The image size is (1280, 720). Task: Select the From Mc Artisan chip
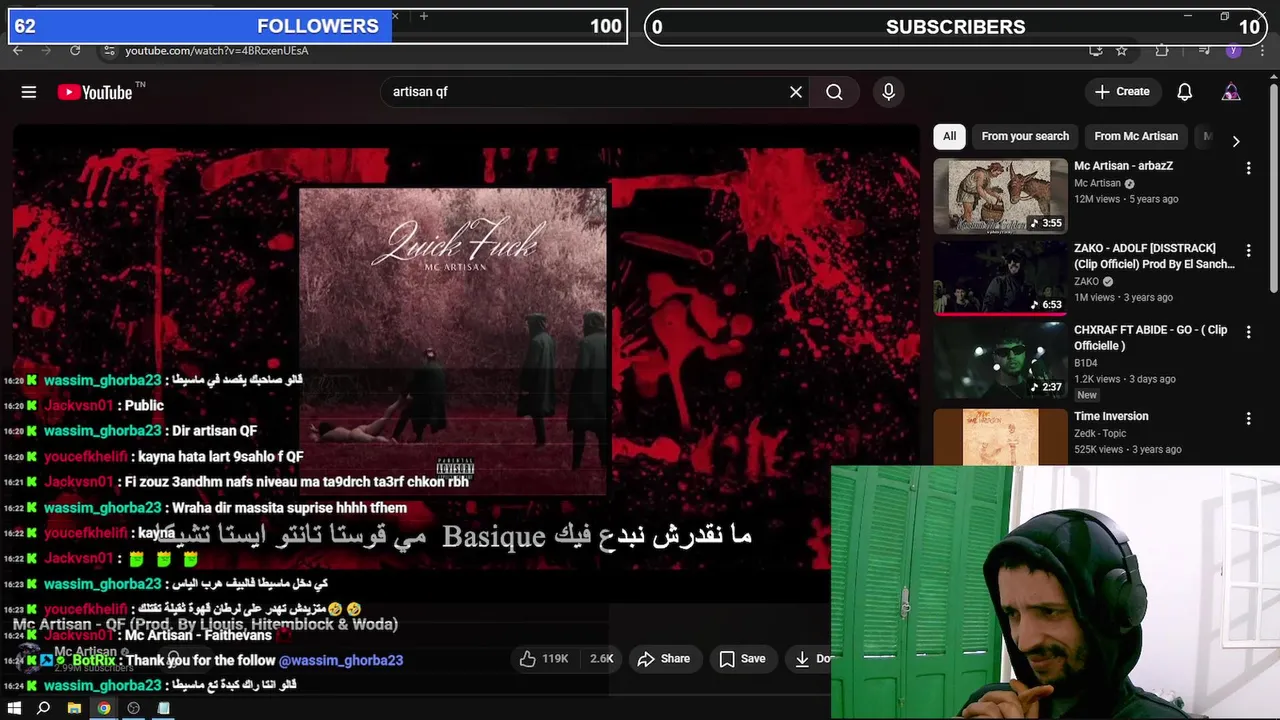[x=1136, y=136]
